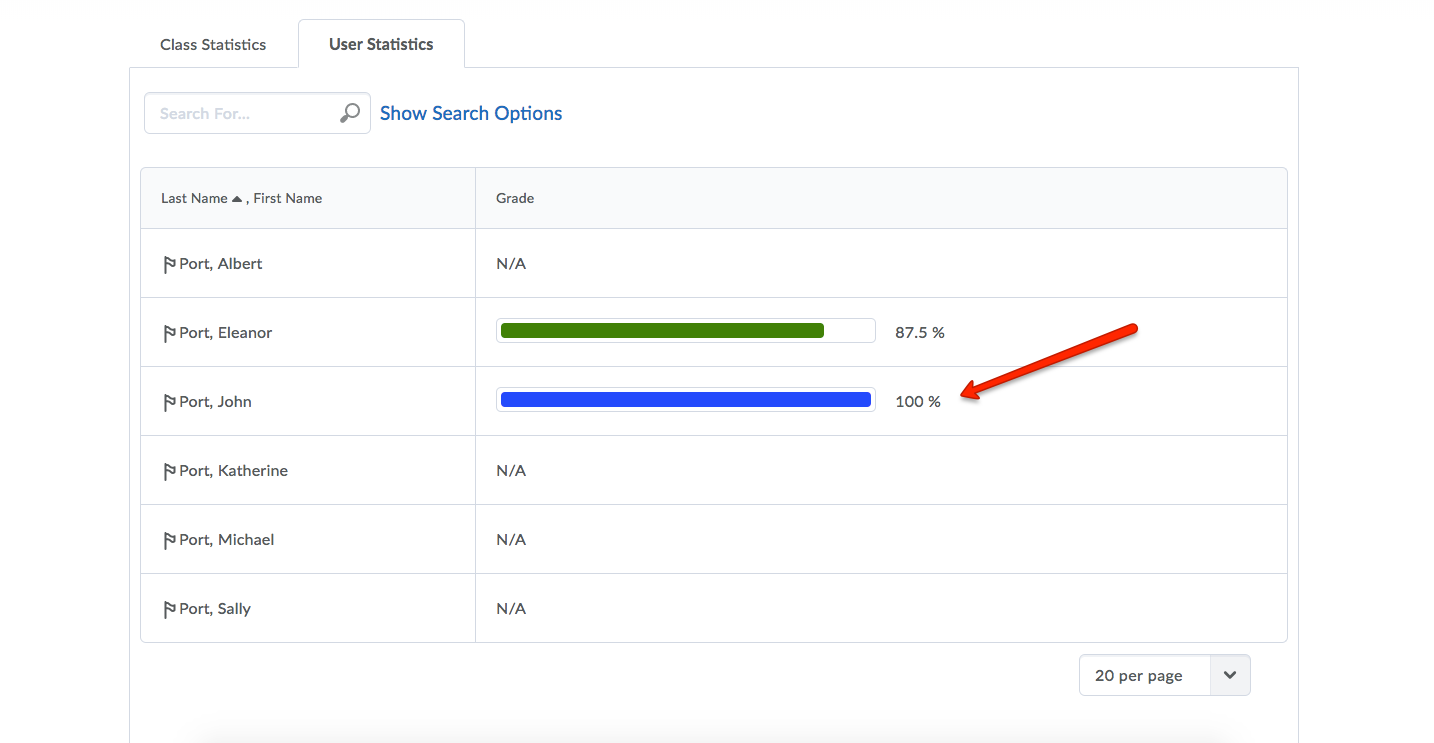Click the flag icon beside Port, Michael

pyautogui.click(x=169, y=540)
